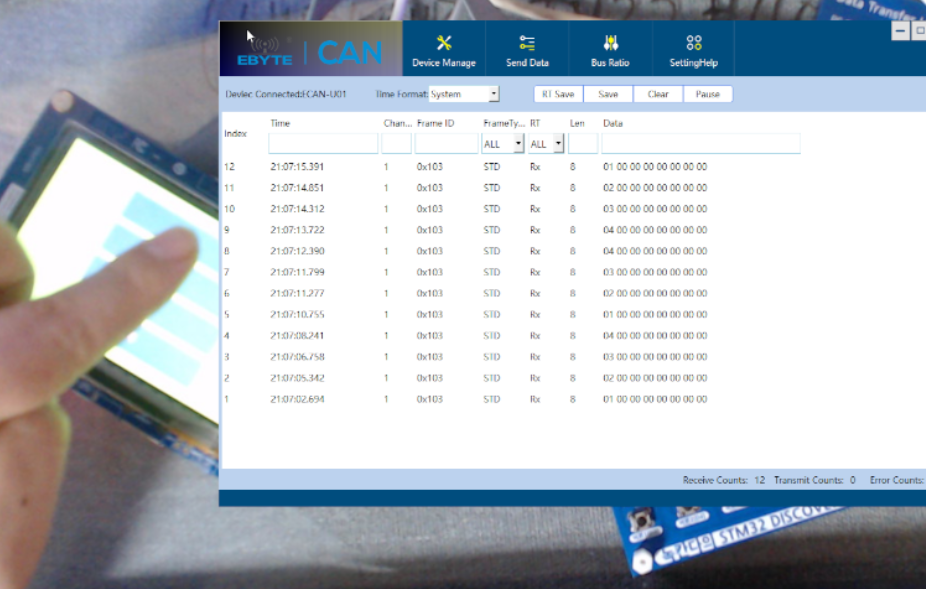The image size is (926, 589).
Task: Focus the Frame ID filter field
Action: coord(446,144)
